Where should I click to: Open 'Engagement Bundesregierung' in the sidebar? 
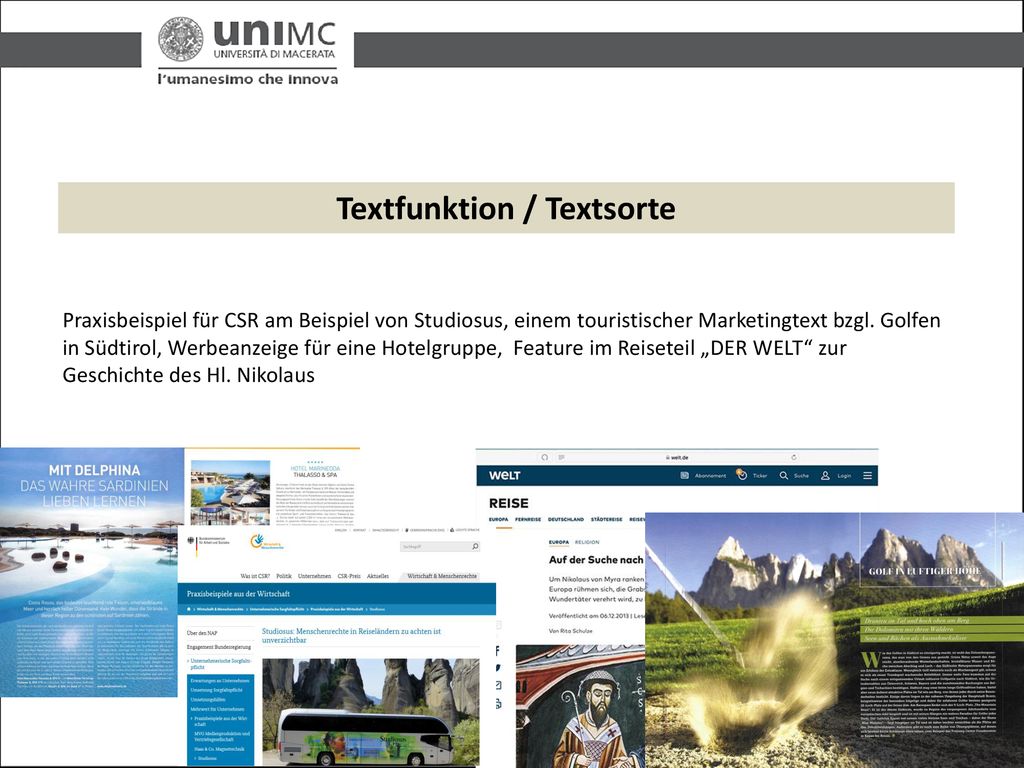pyautogui.click(x=218, y=647)
